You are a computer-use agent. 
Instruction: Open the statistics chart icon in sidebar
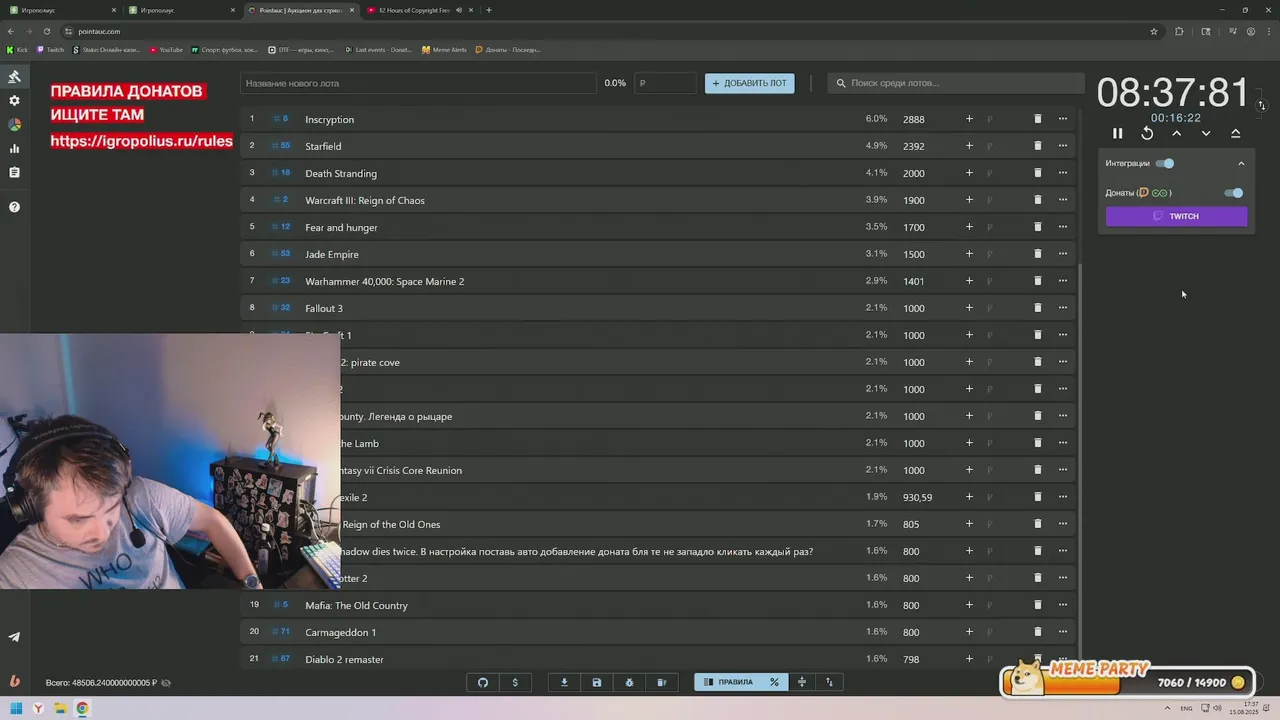tap(14, 149)
